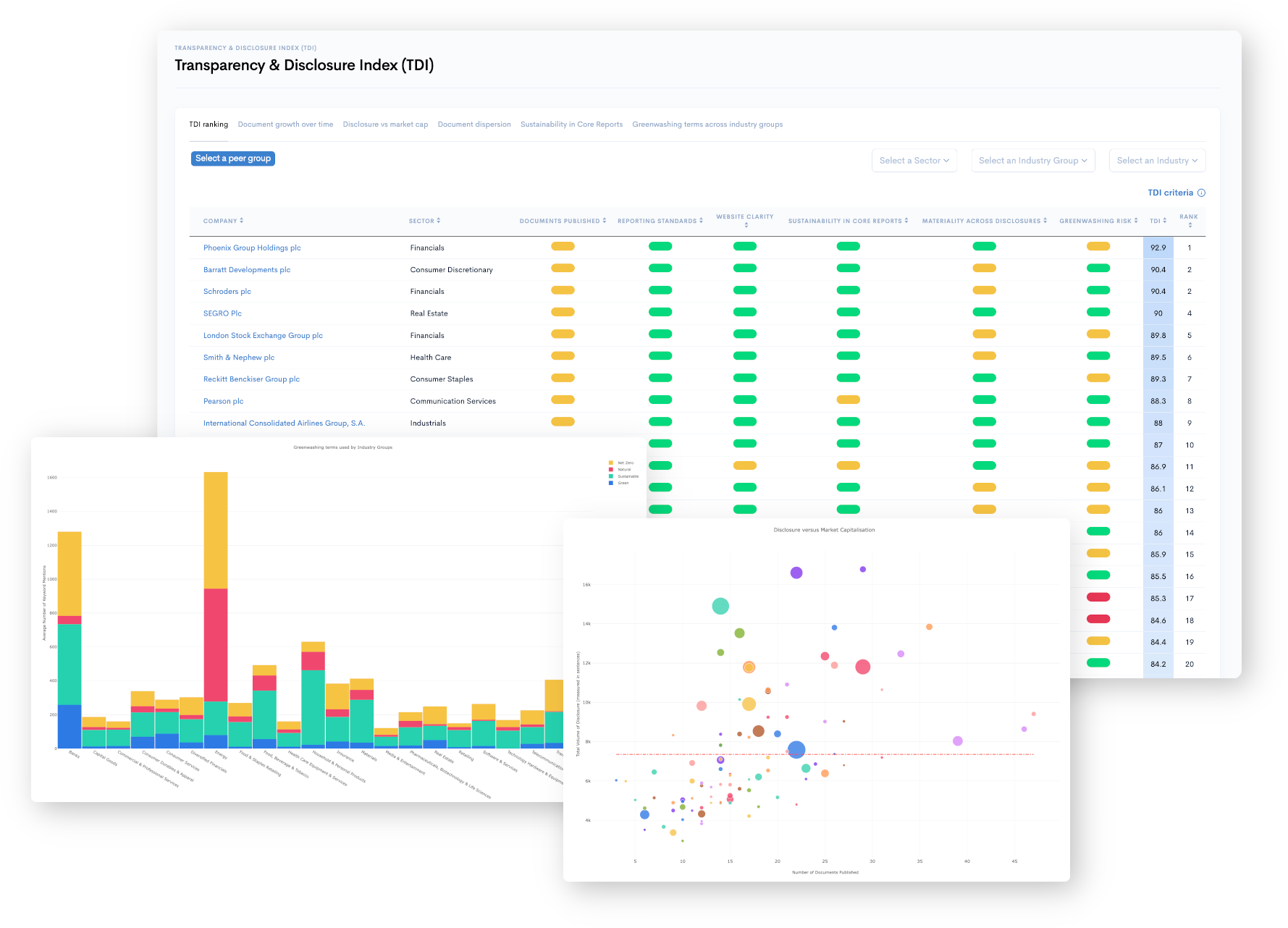Select the Communication Services sector cell
The image size is (1288, 928).
tap(453, 401)
